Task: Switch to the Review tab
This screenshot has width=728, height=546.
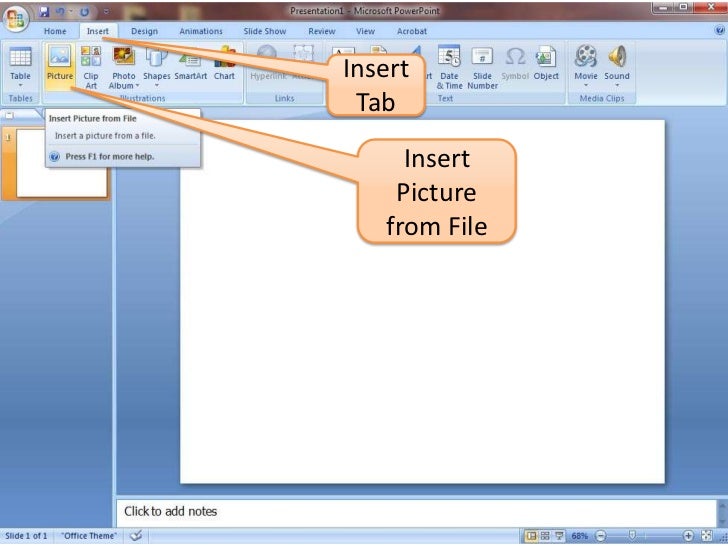Action: click(321, 31)
